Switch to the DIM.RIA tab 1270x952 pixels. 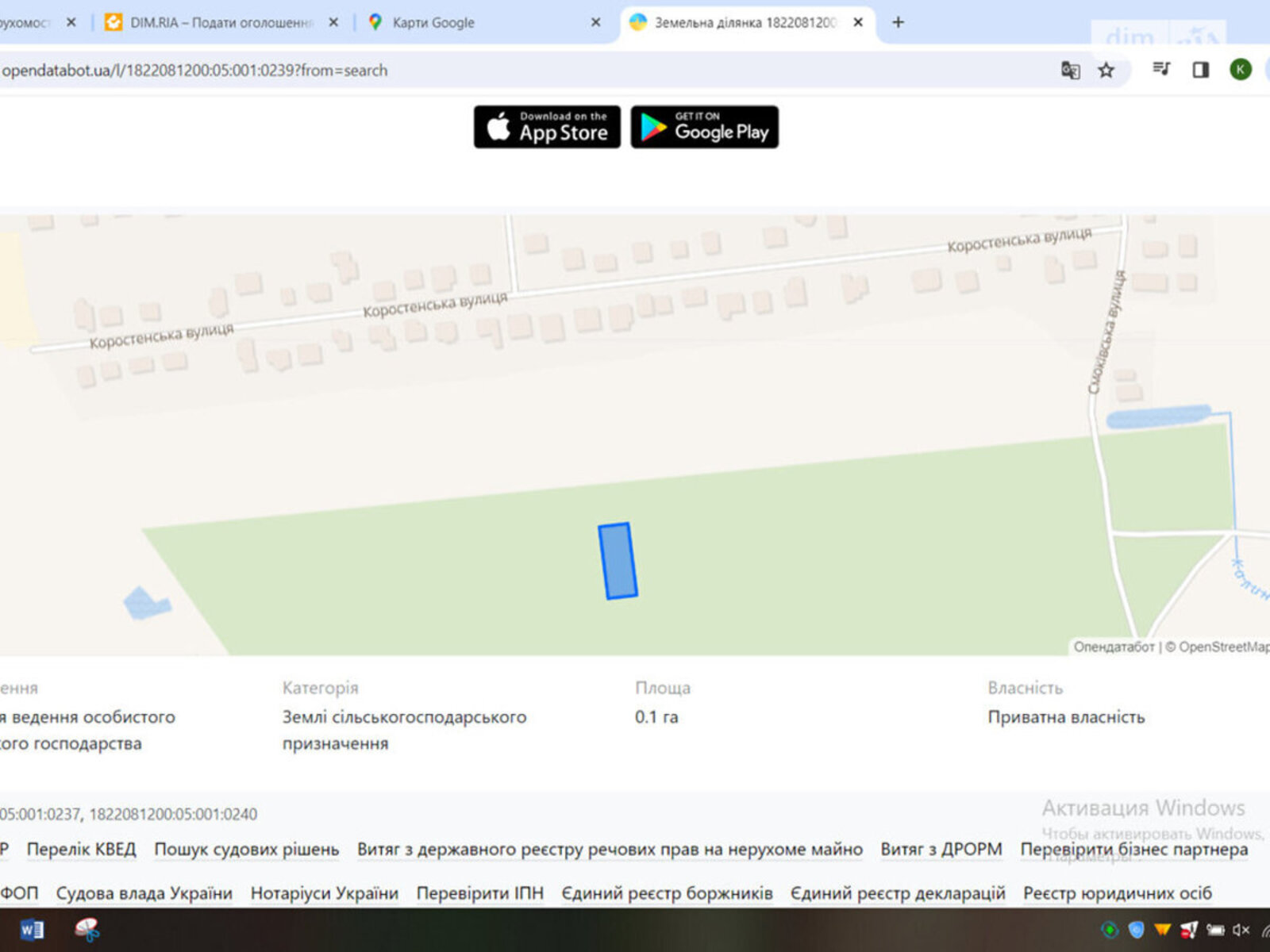click(x=221, y=23)
